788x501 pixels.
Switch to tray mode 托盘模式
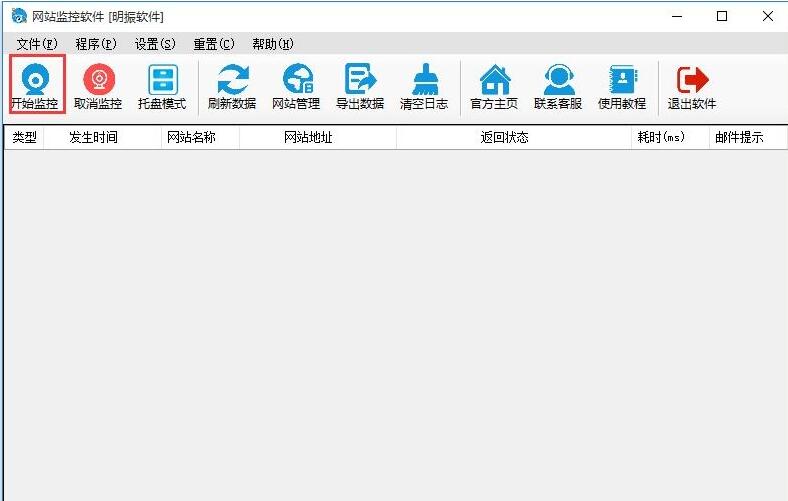point(162,86)
